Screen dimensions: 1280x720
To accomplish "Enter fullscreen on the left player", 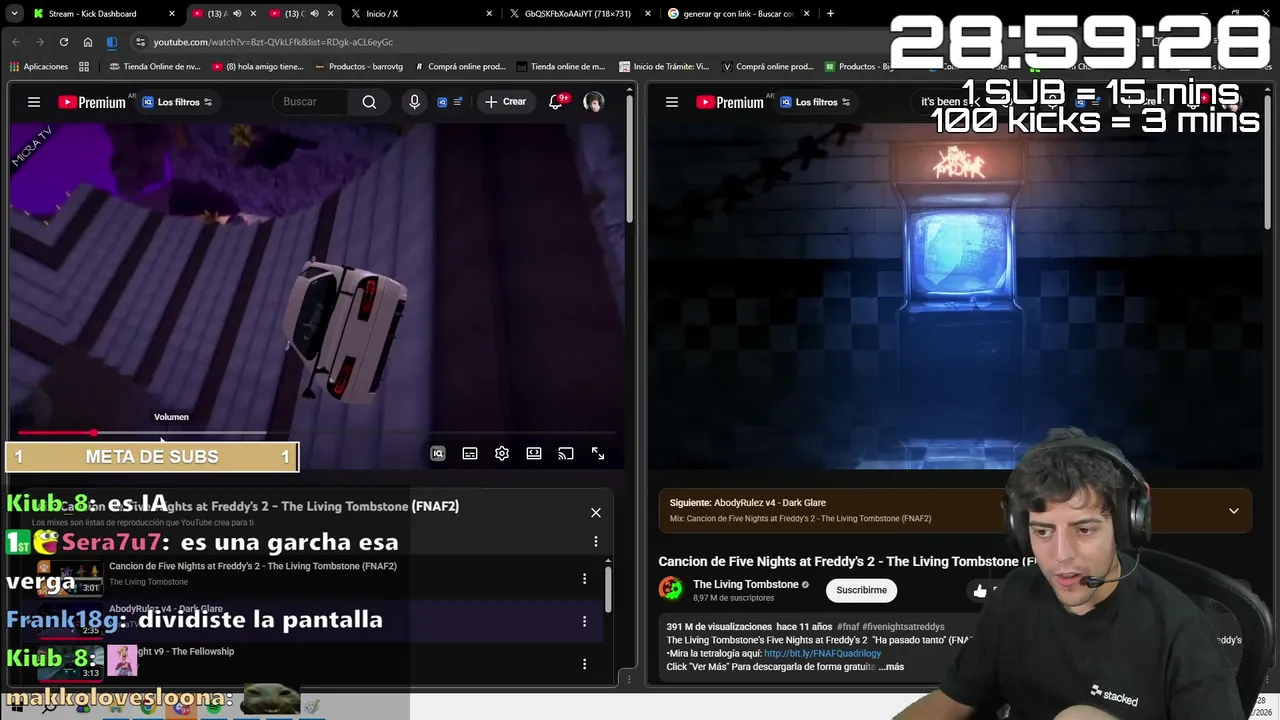I will pos(598,454).
